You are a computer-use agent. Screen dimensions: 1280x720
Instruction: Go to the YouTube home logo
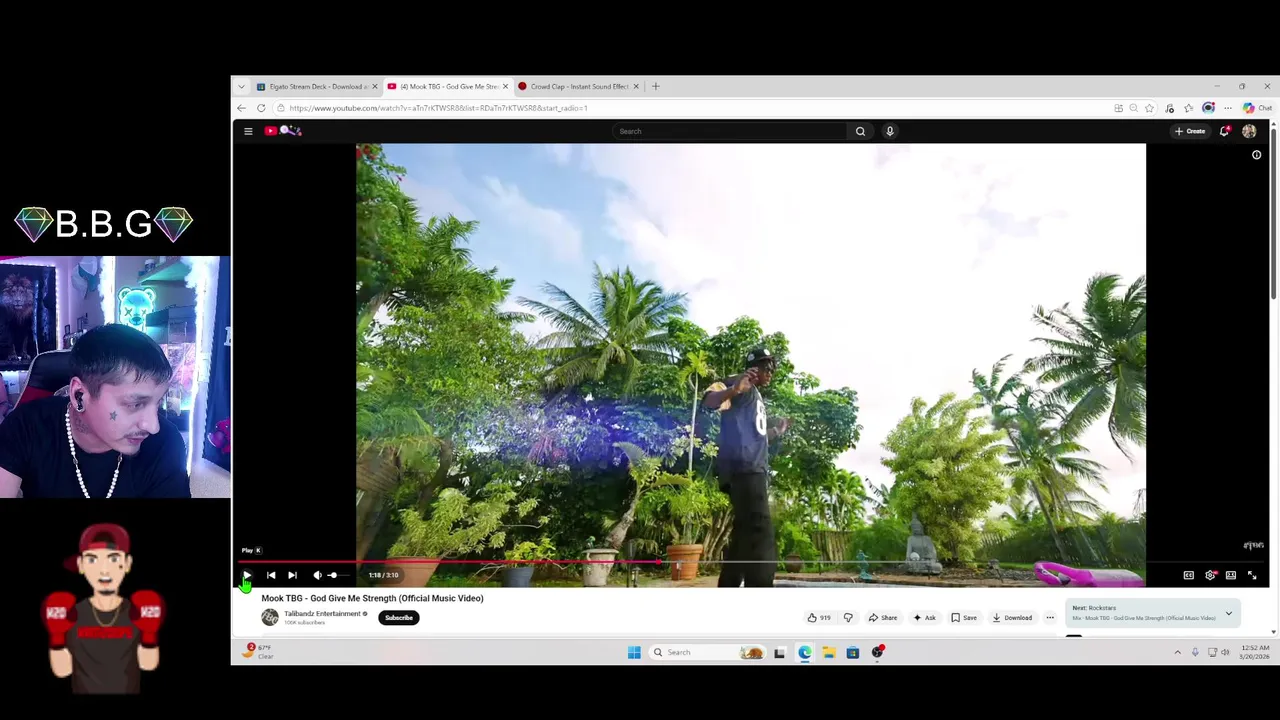point(283,131)
